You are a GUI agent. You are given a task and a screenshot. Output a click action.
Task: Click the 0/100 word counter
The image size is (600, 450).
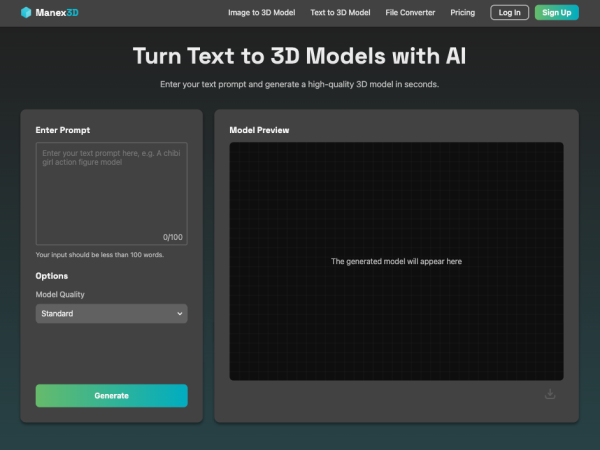click(173, 237)
